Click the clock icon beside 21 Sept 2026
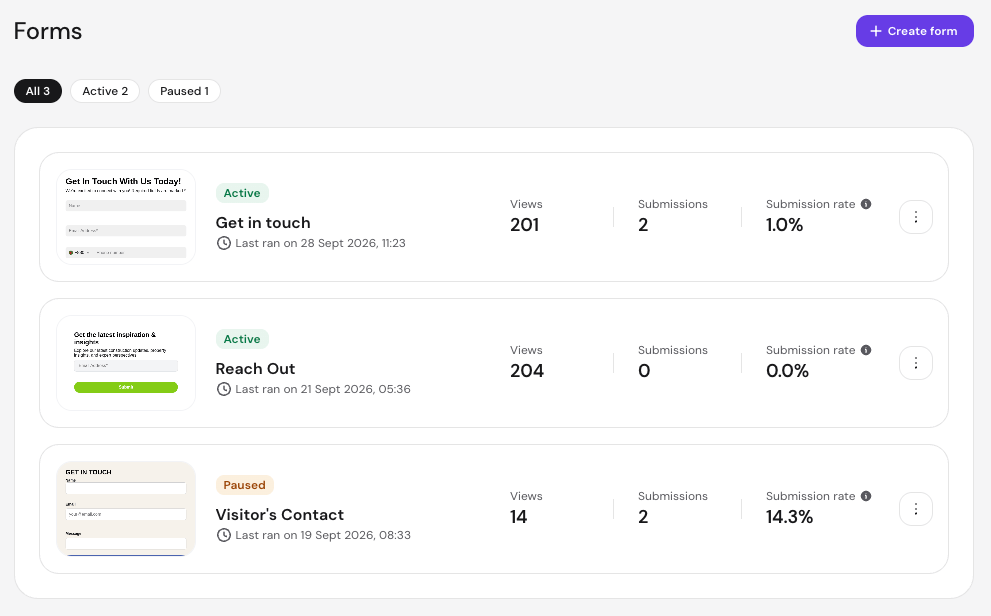991x616 pixels. (224, 389)
